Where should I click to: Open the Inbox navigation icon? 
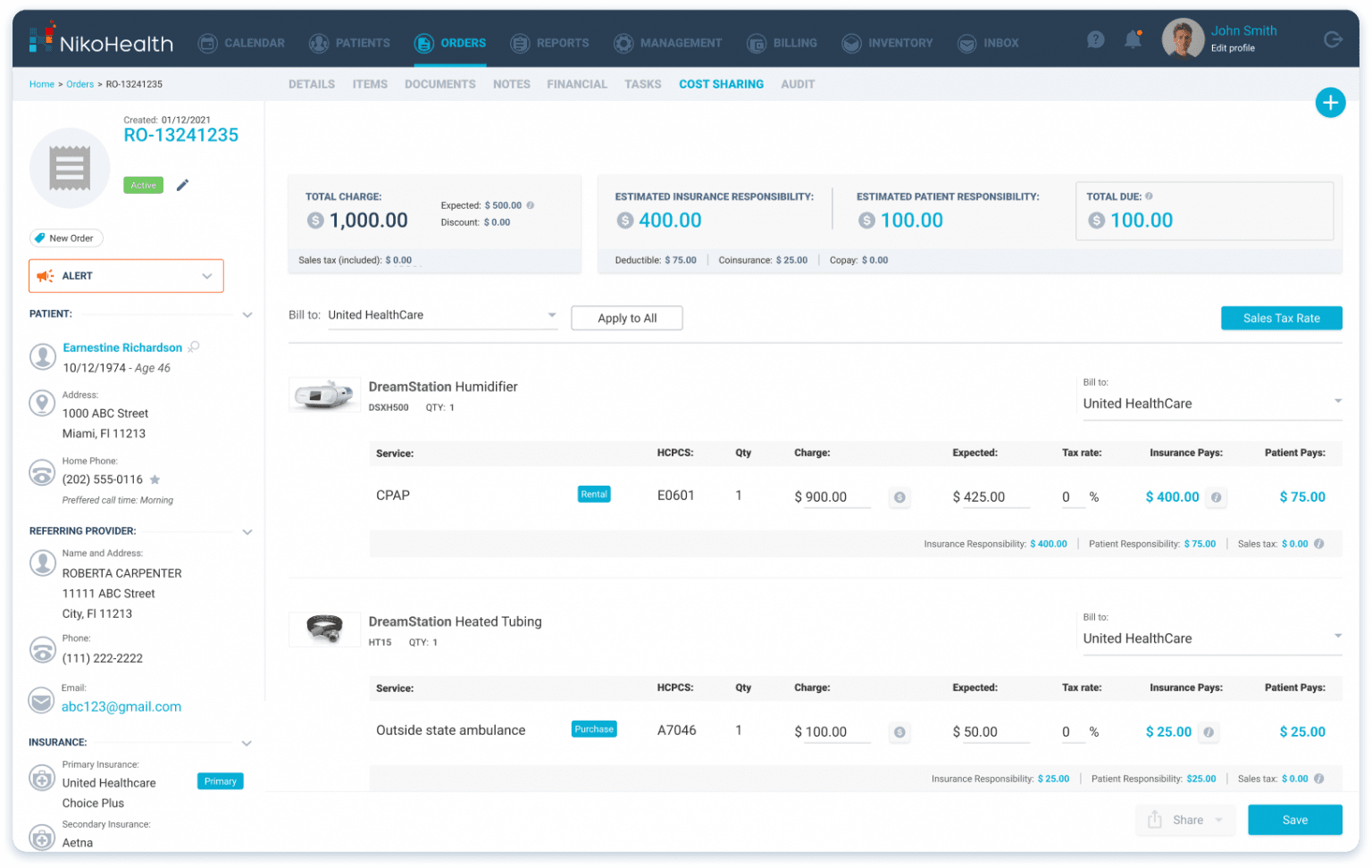coord(966,43)
